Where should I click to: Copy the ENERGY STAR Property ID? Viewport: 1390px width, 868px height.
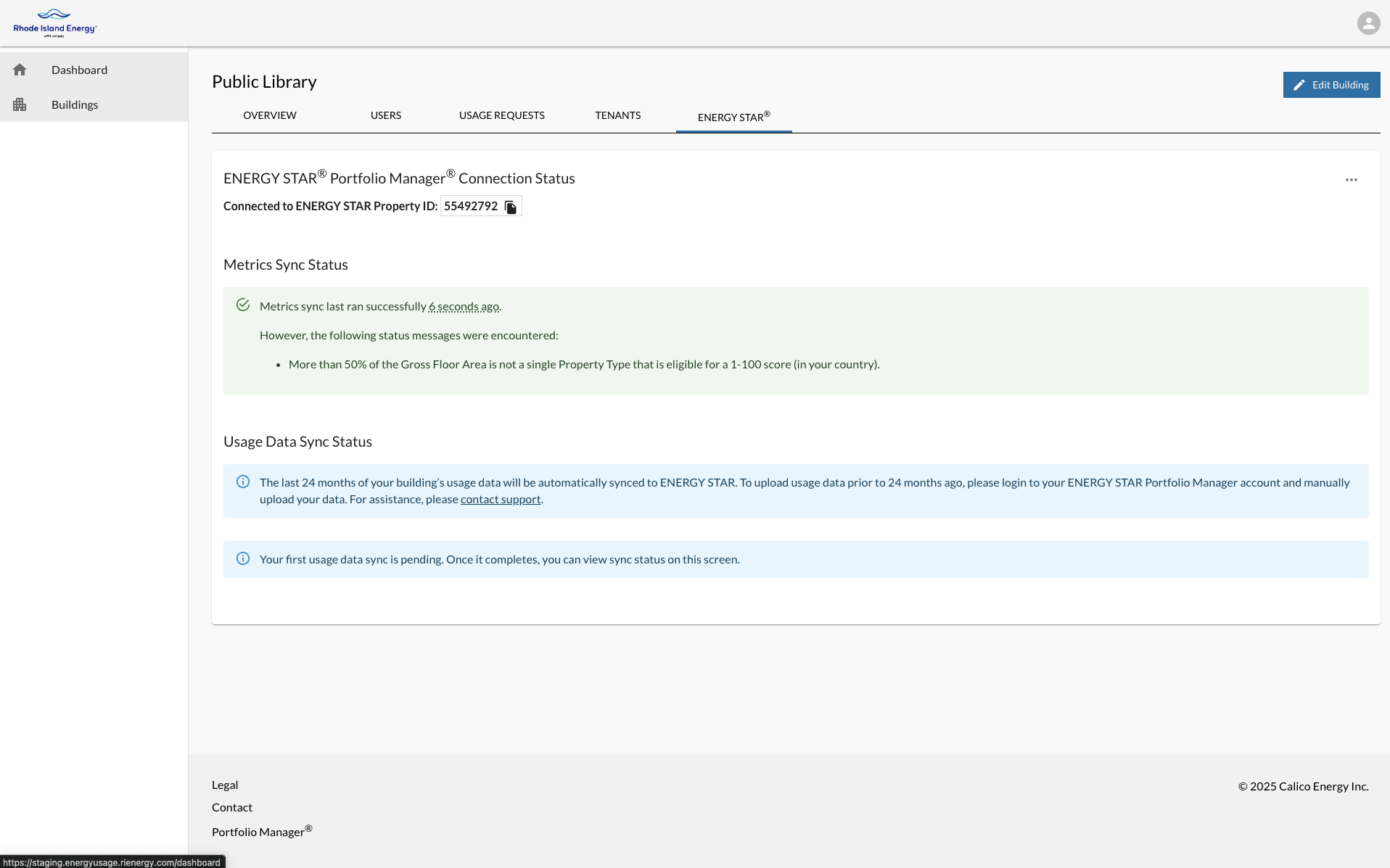[511, 207]
